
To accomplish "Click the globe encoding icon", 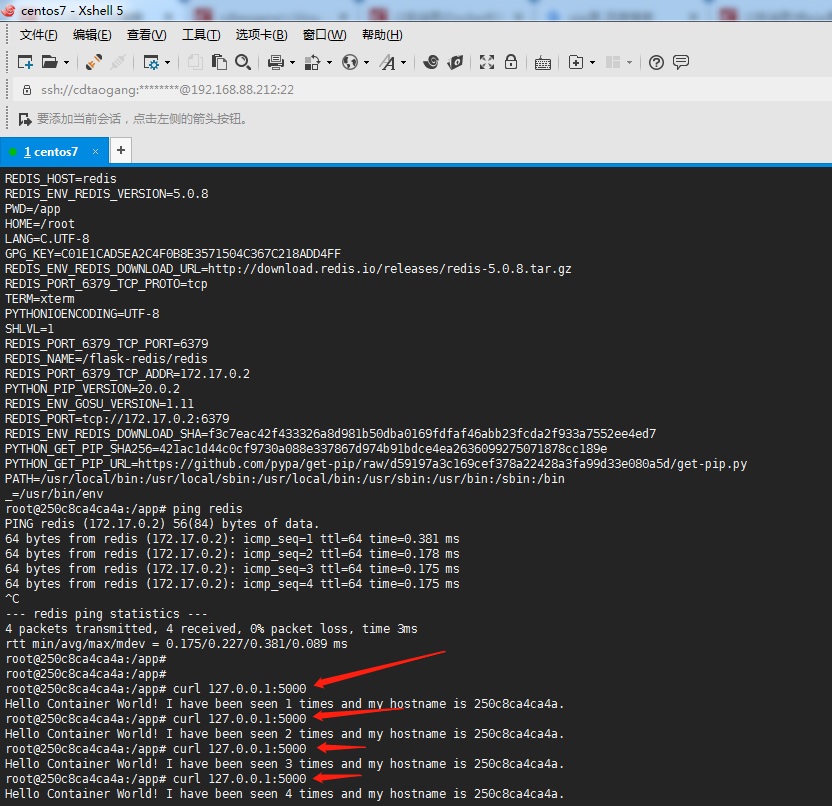I will (350, 62).
